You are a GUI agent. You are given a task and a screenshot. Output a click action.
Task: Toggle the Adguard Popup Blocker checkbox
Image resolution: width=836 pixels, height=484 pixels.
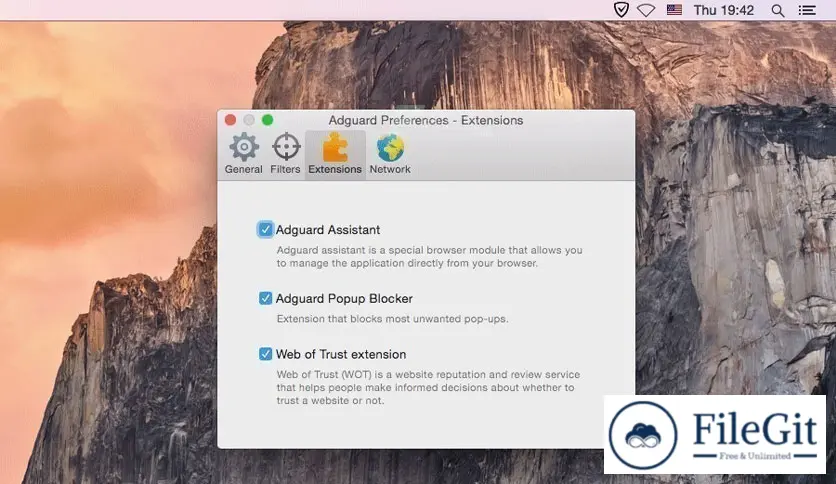[x=265, y=298]
